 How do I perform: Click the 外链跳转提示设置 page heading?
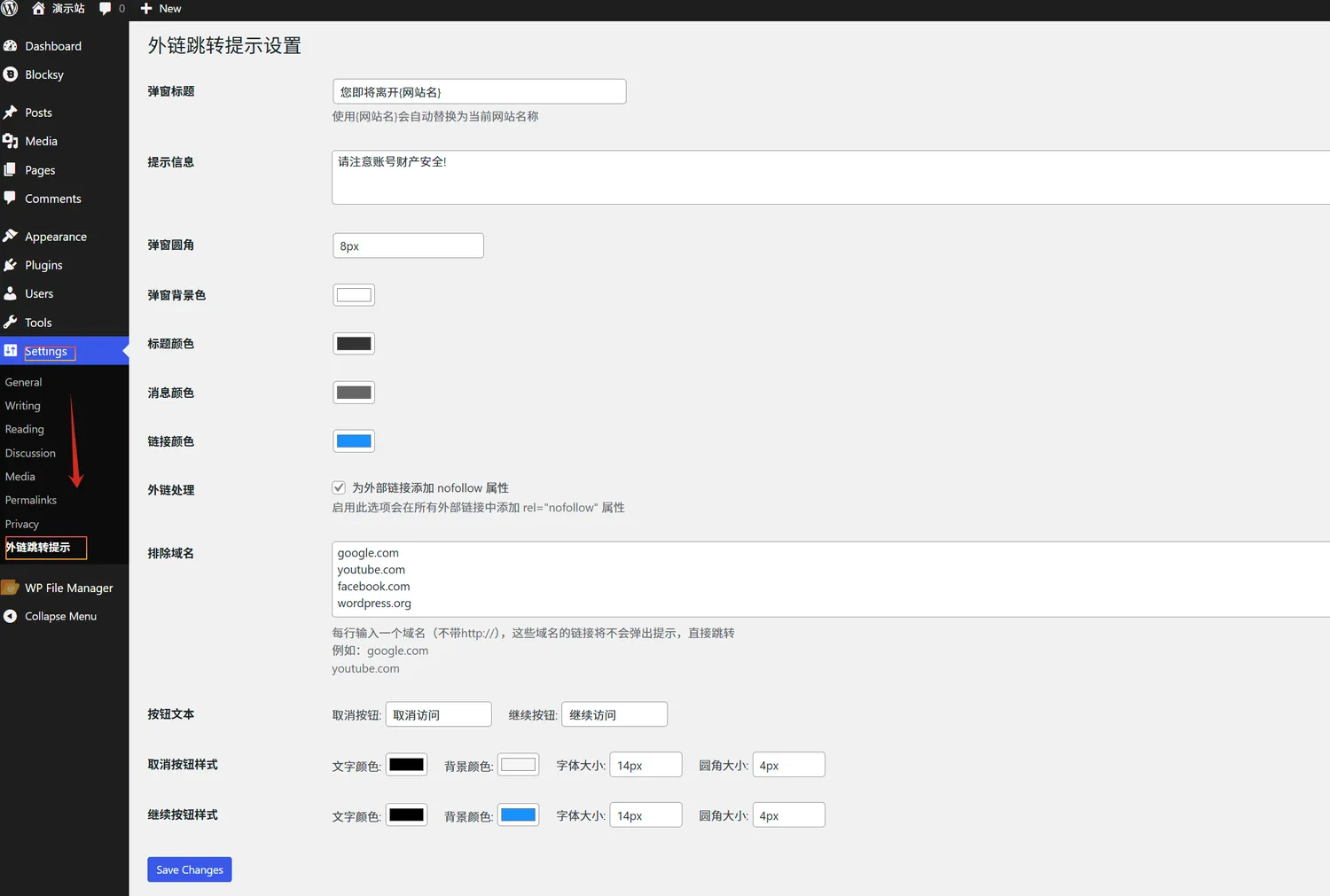pyautogui.click(x=224, y=46)
